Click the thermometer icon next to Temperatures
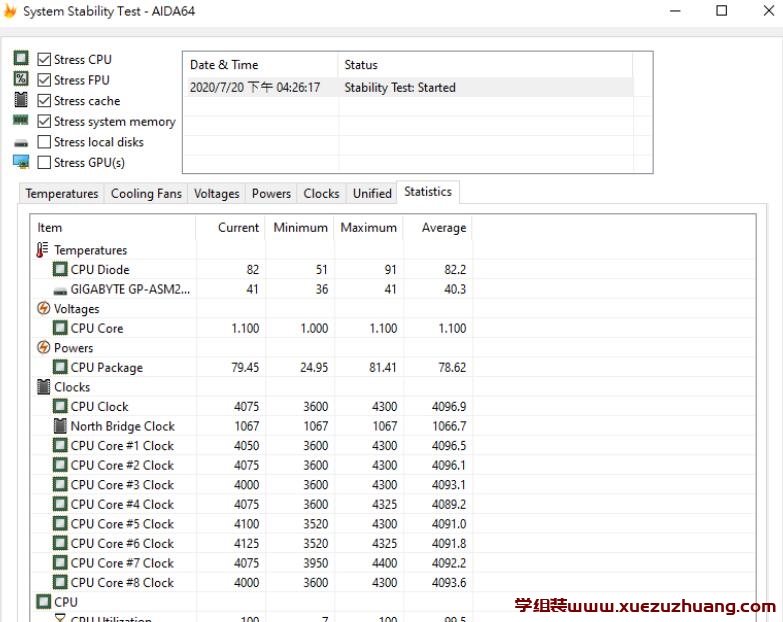This screenshot has height=622, width=783. (x=43, y=250)
